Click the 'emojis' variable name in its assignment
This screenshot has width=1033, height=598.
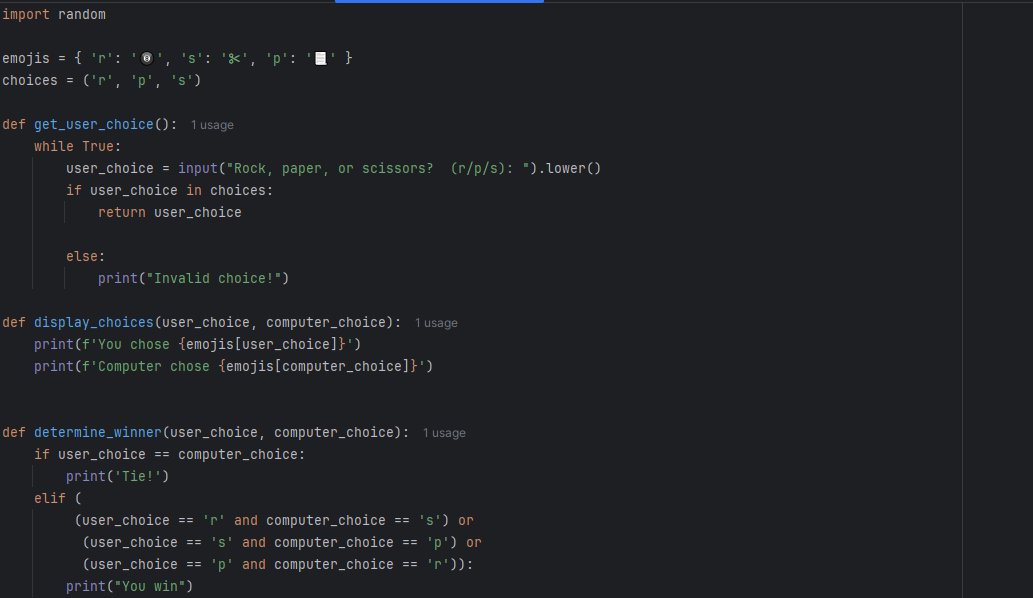26,59
